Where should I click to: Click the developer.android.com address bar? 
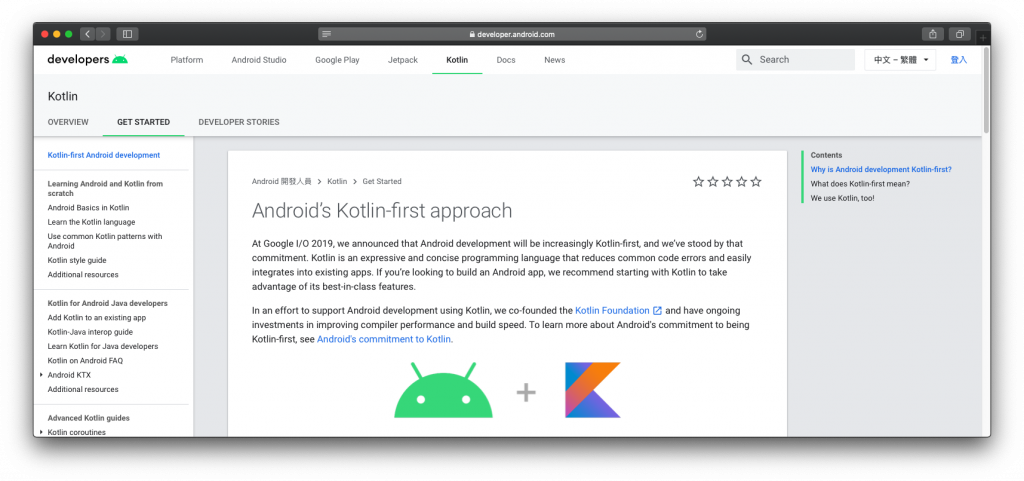point(512,34)
